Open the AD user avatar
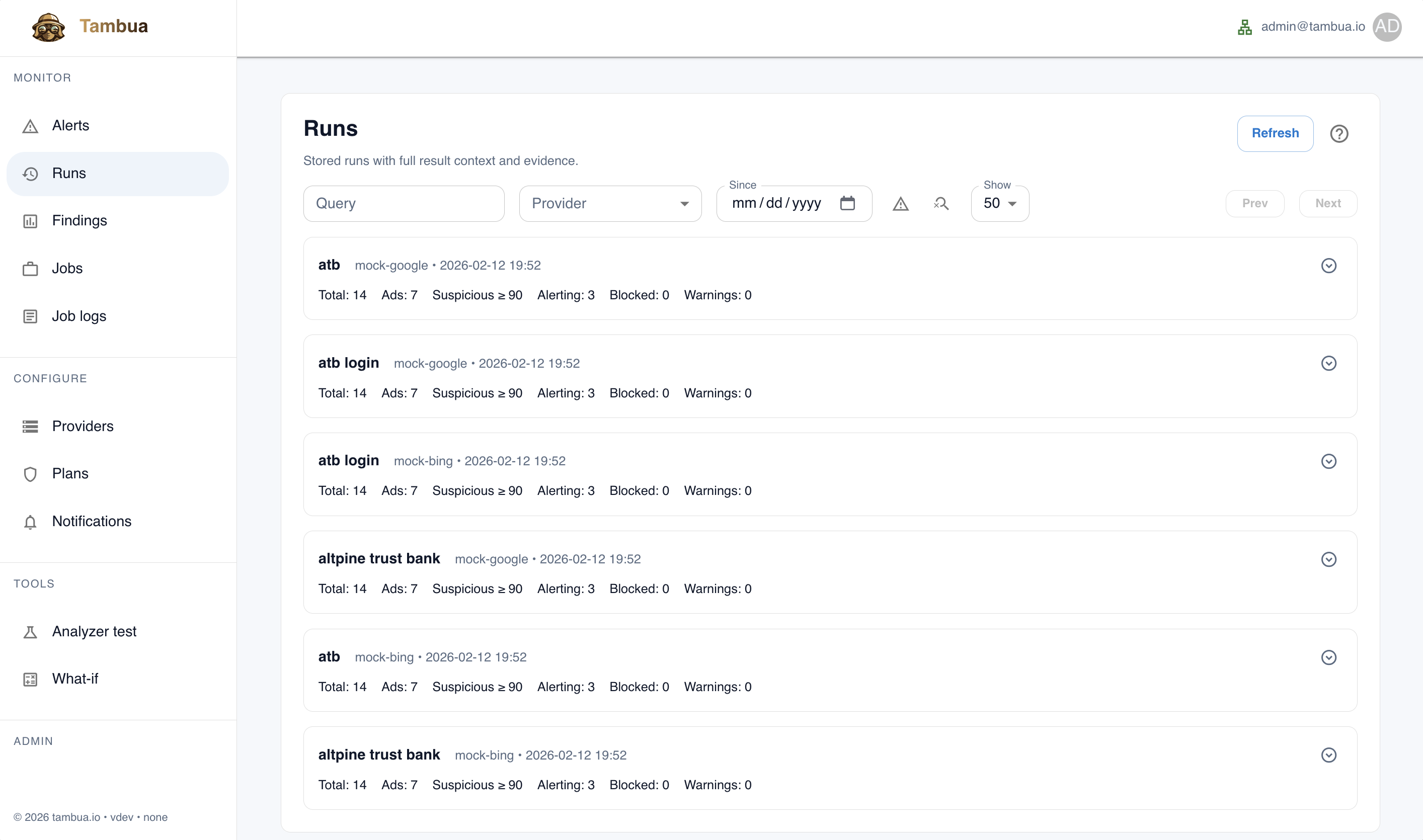The width and height of the screenshot is (1423, 840). click(1386, 27)
